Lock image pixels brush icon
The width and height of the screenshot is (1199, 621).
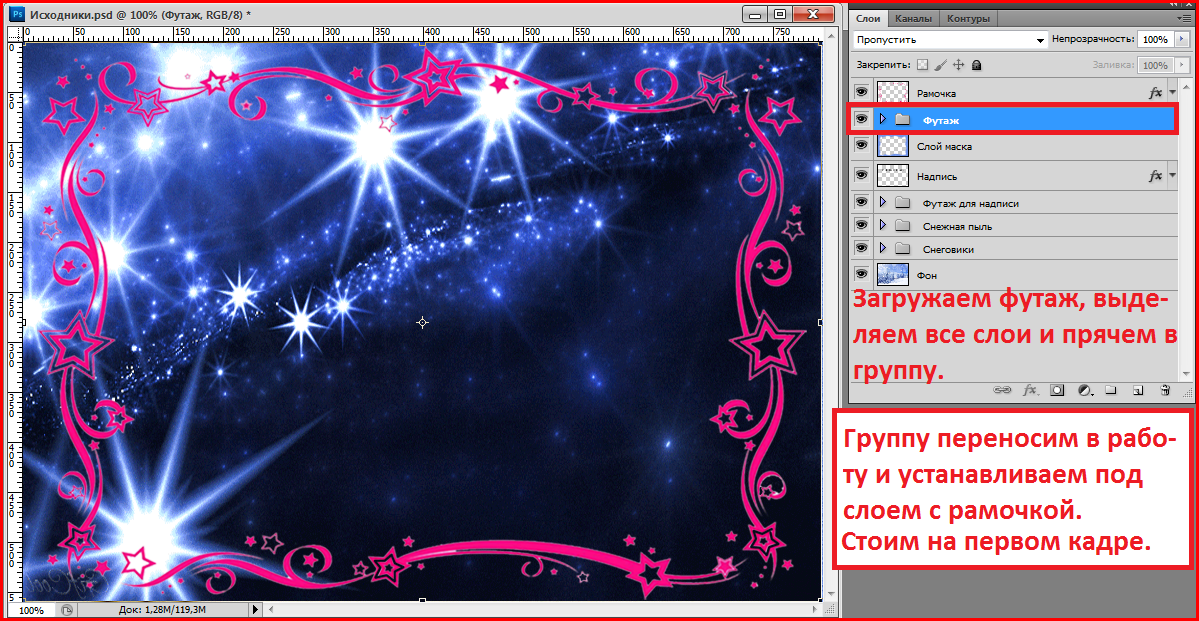point(941,65)
